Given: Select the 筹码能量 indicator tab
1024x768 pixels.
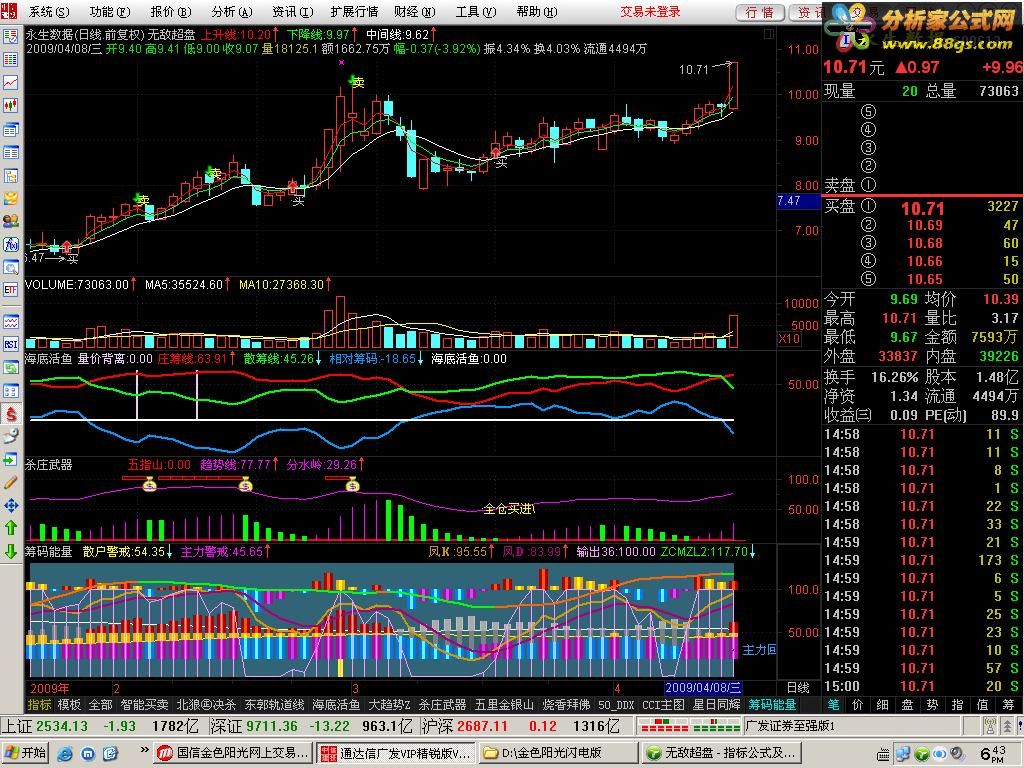Looking at the screenshot, I should [x=773, y=705].
